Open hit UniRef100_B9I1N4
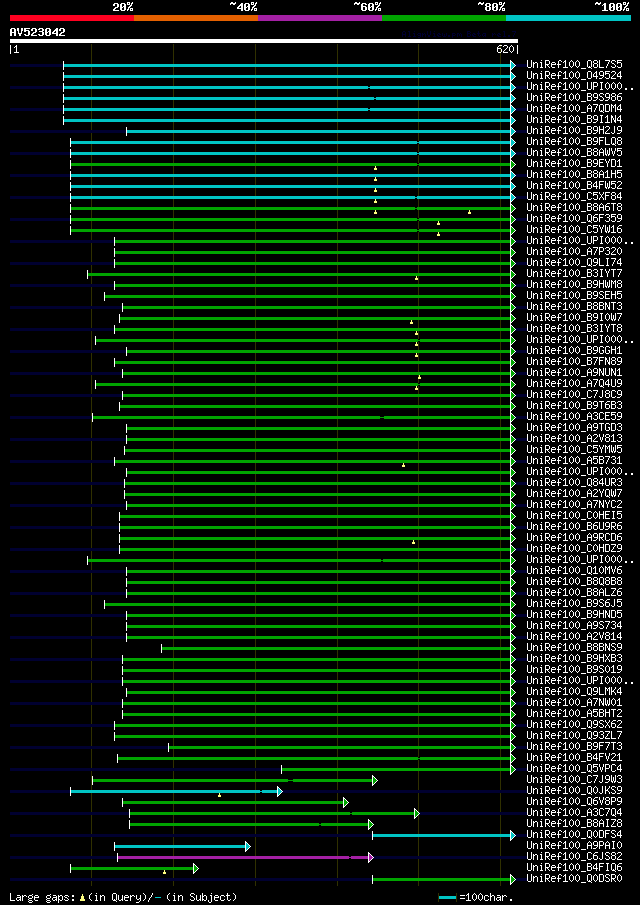Viewport: 640px width, 905px height. point(574,119)
